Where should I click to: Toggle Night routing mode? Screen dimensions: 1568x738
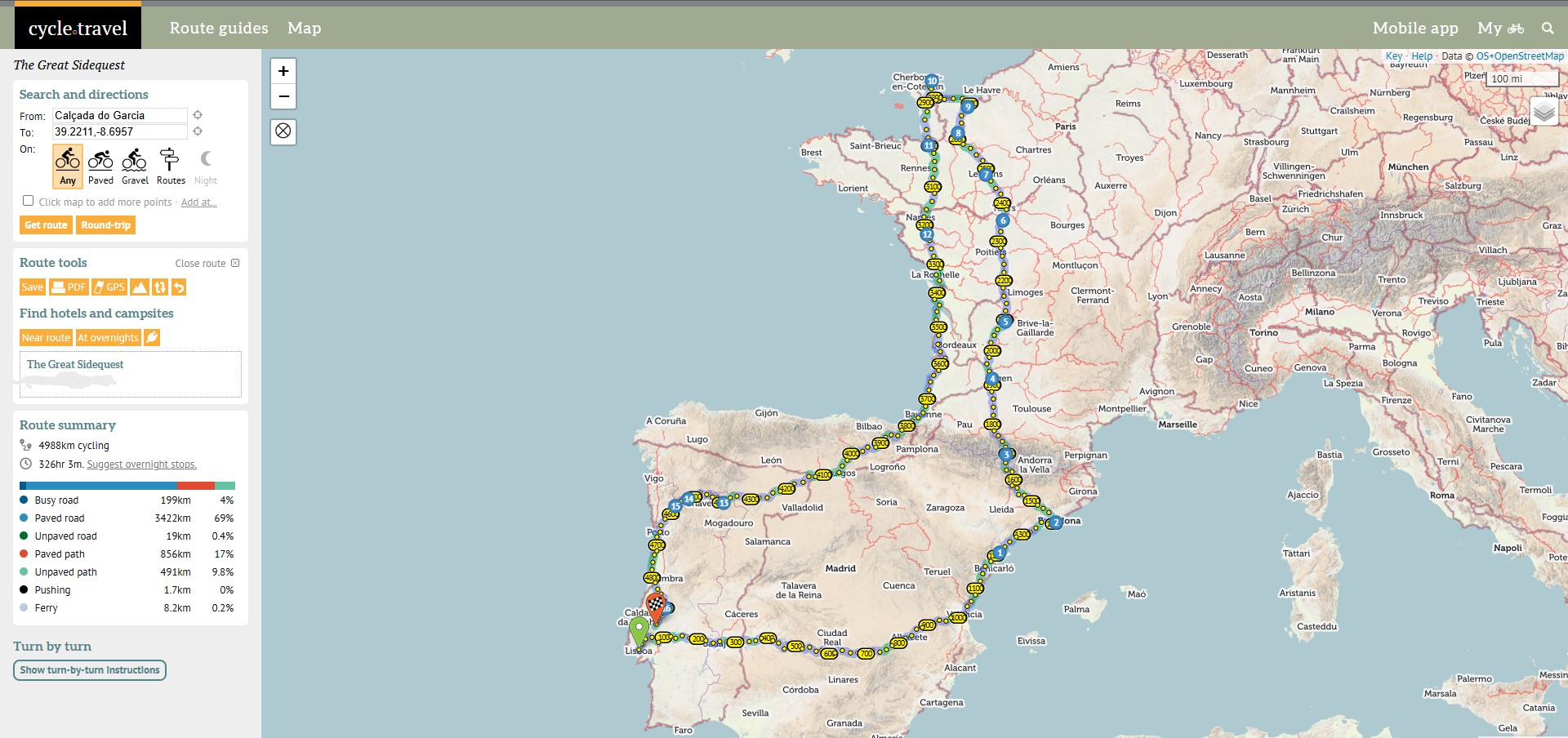(206, 166)
